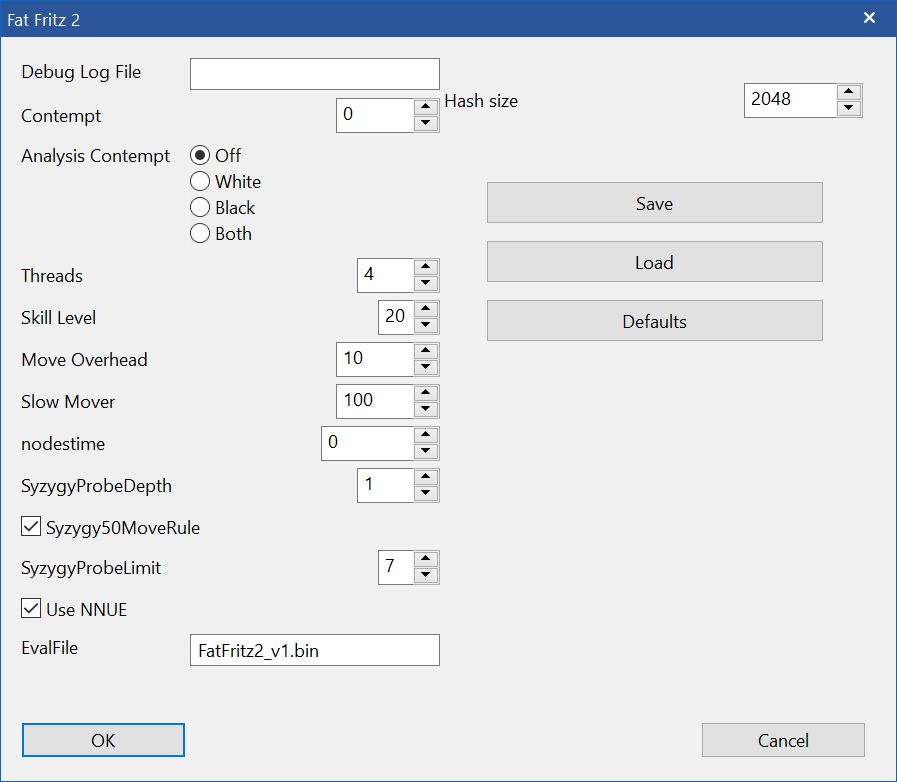This screenshot has height=782, width=897.
Task: Decrease Hash size using the down arrow
Action: pos(849,108)
